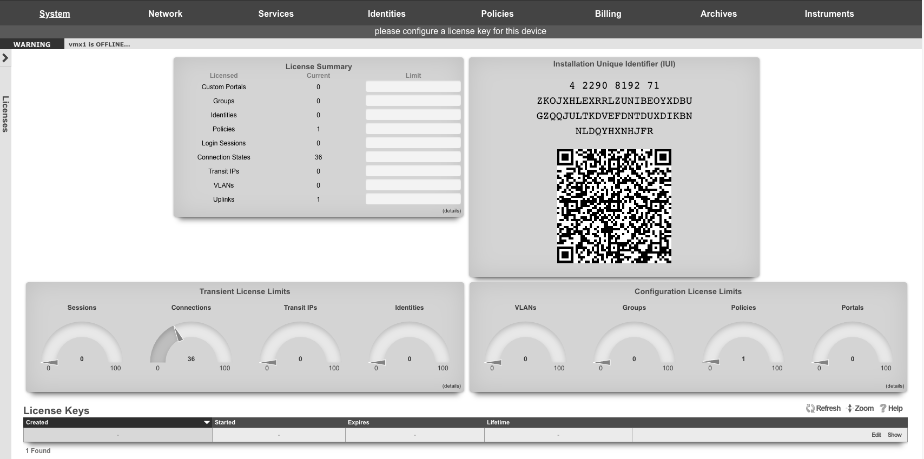The image size is (924, 459).
Task: Click the Identities limit field
Action: tap(413, 115)
